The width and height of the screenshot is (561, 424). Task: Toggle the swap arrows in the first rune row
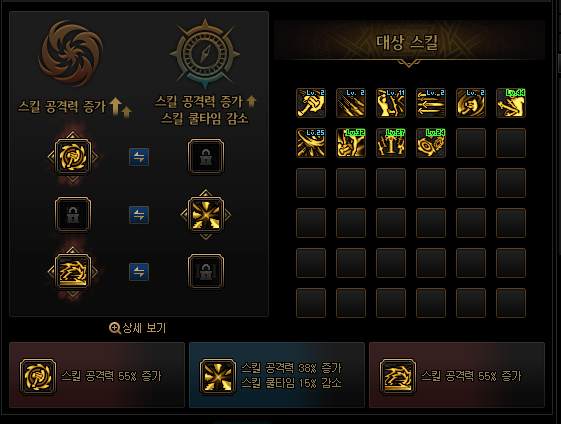coord(139,157)
